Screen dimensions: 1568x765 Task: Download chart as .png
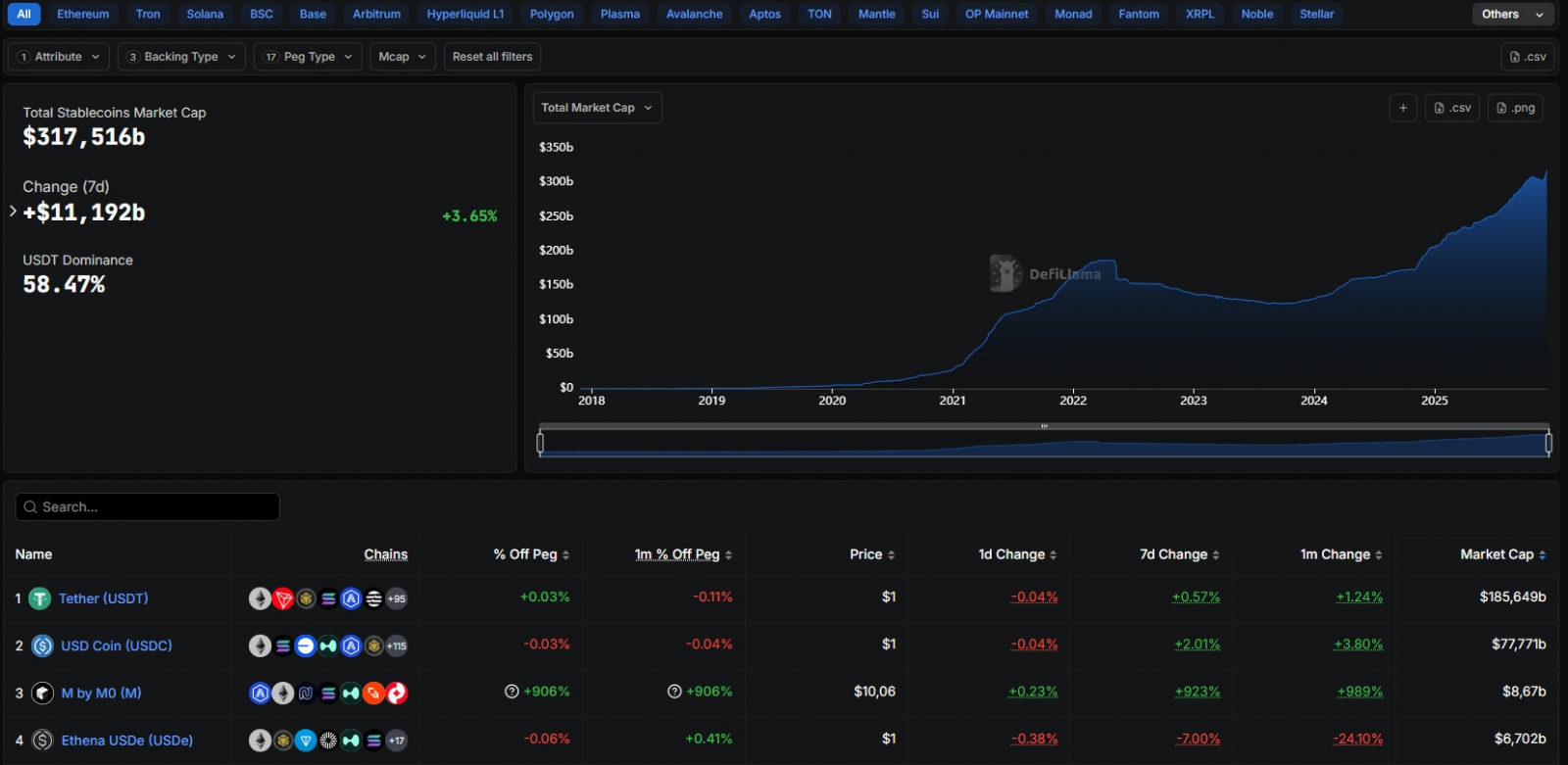[1515, 108]
